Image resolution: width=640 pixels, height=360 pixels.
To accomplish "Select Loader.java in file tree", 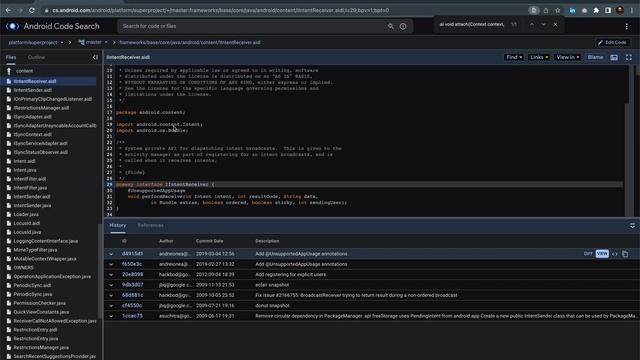I will point(26,215).
